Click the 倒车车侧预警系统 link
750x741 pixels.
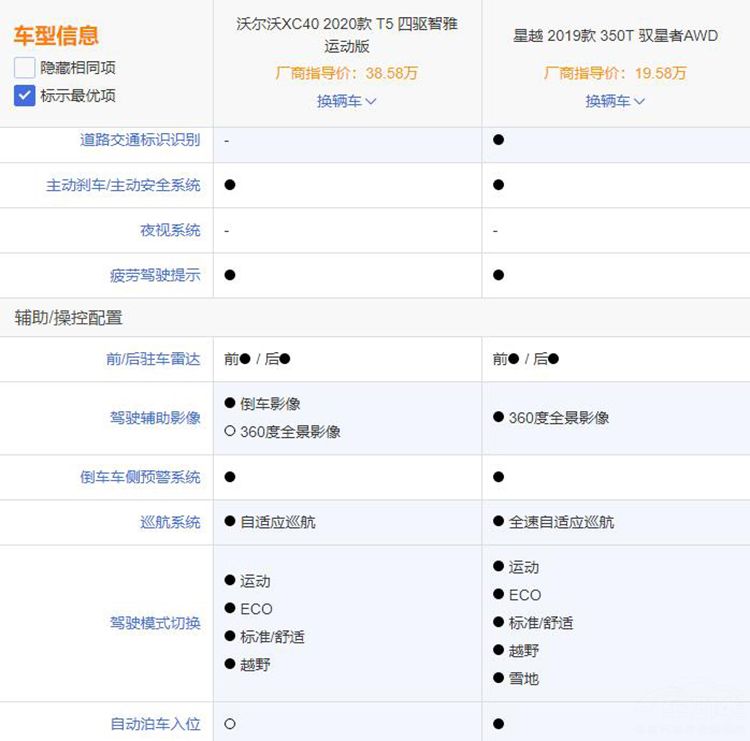[140, 477]
